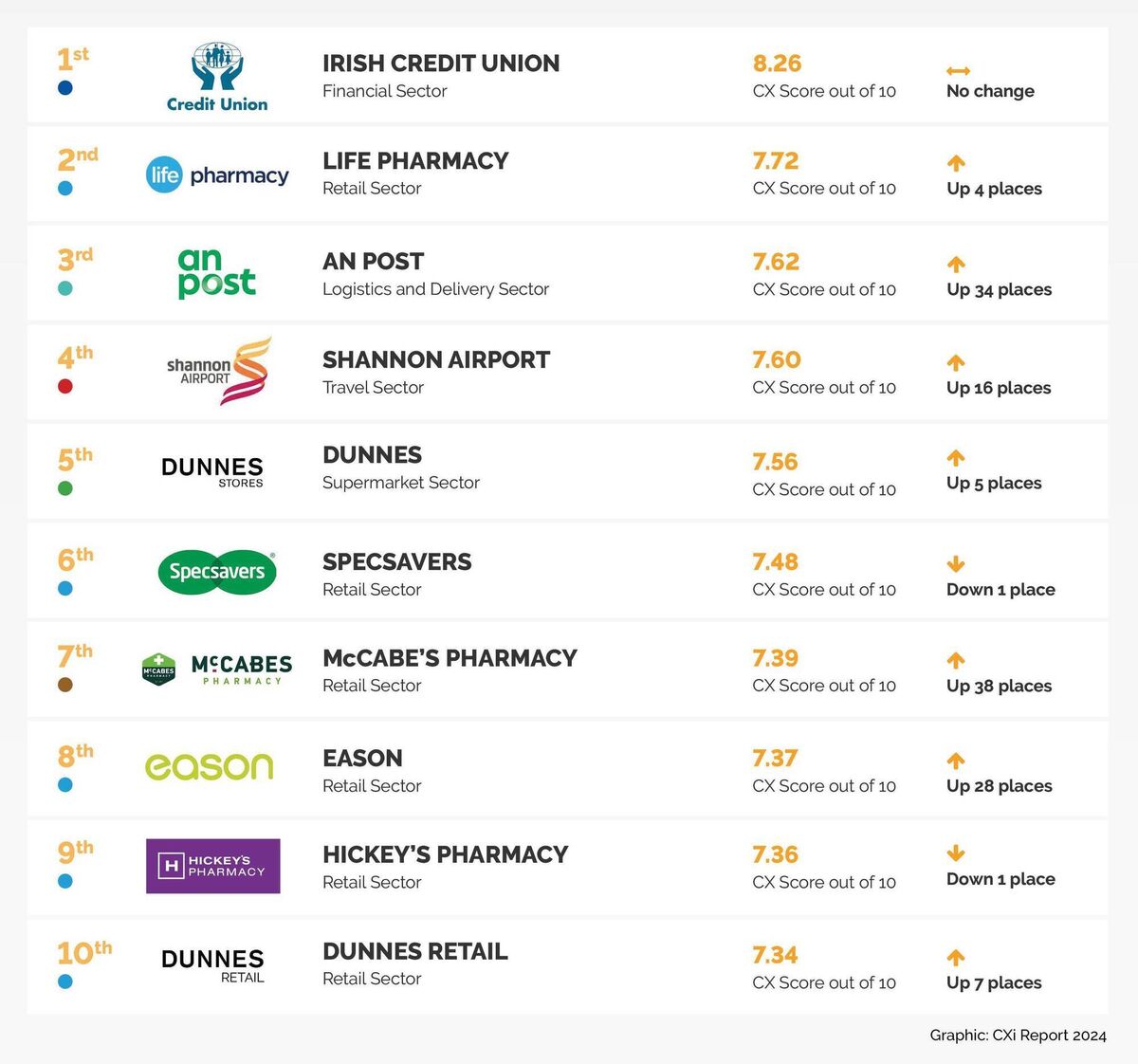Screen dimensions: 1138x1064
Task: Click the no change double arrow icon
Action: tap(958, 71)
